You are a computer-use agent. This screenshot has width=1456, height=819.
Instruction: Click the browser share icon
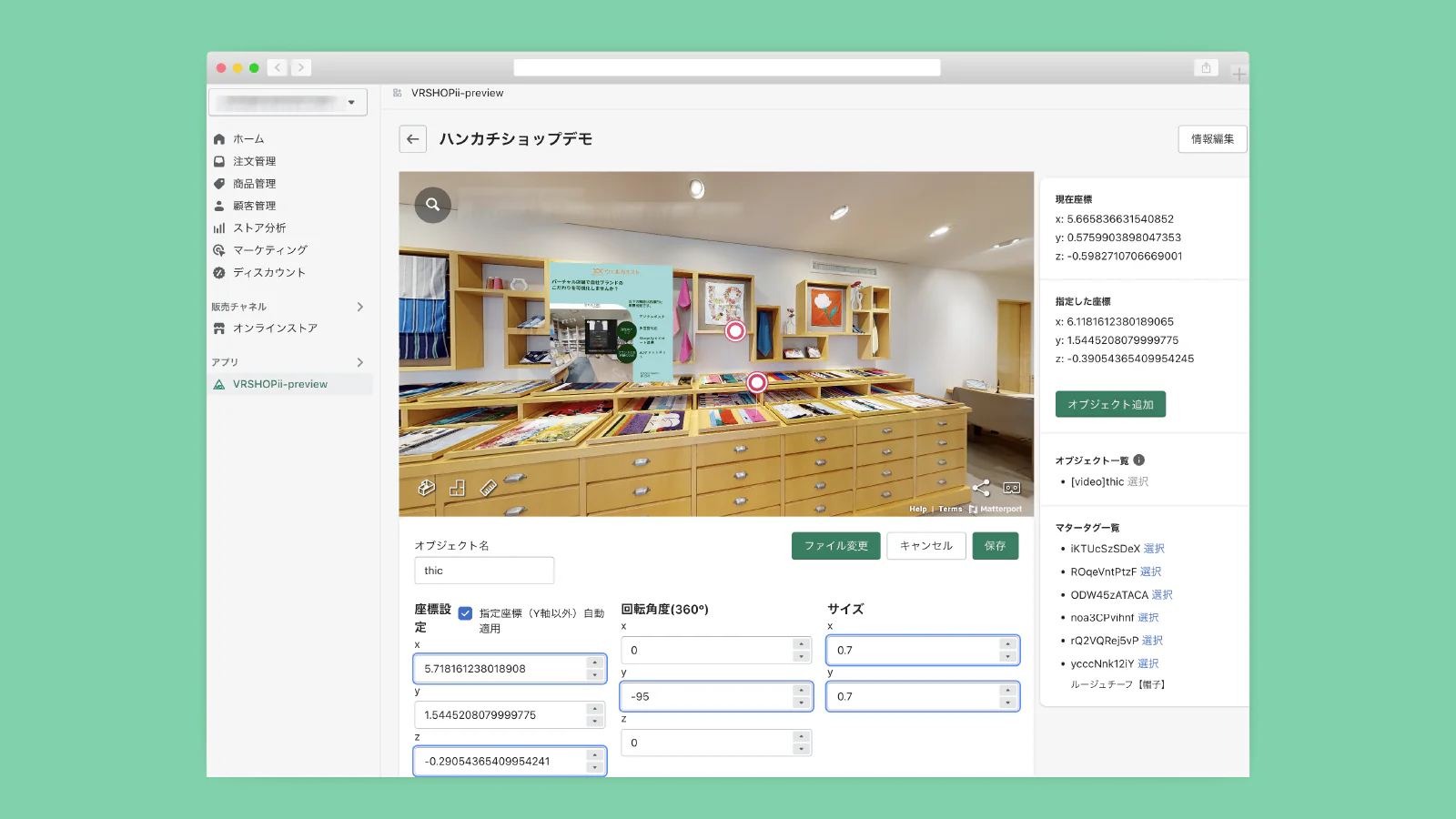pos(1206,67)
